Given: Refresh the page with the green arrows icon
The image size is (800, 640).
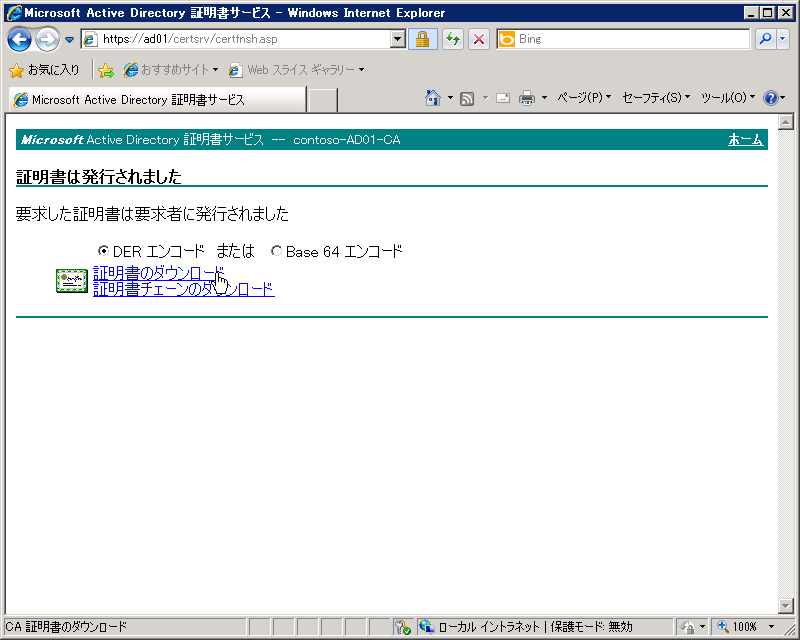Looking at the screenshot, I should (453, 39).
